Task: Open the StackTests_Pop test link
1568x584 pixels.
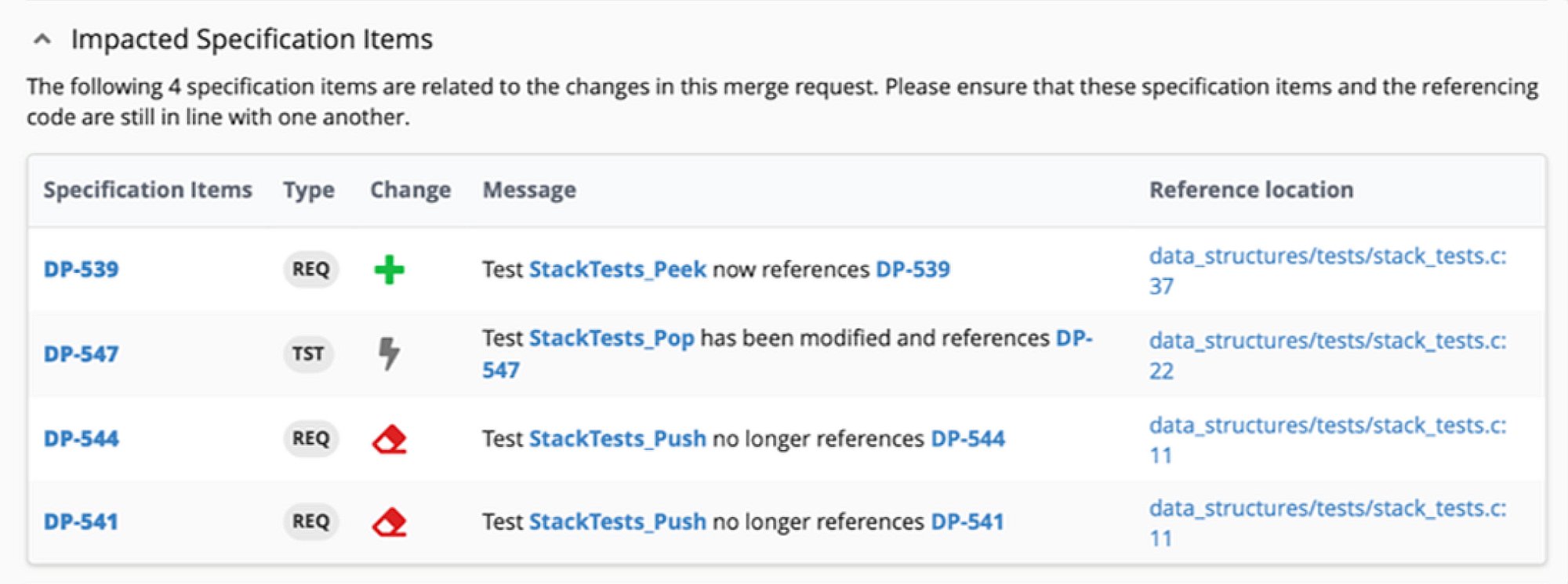Action: point(612,339)
